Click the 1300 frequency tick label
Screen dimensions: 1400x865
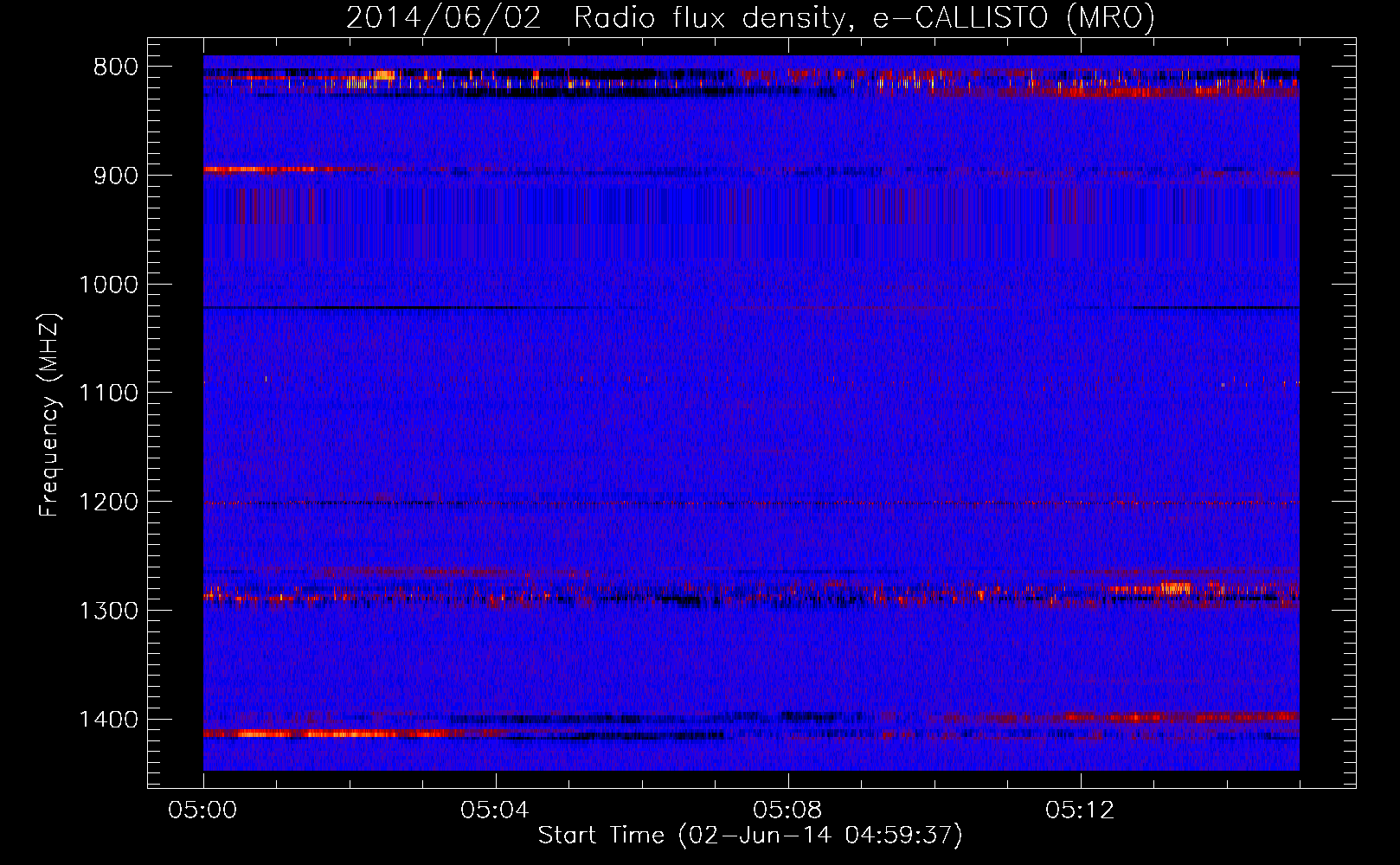tap(108, 611)
